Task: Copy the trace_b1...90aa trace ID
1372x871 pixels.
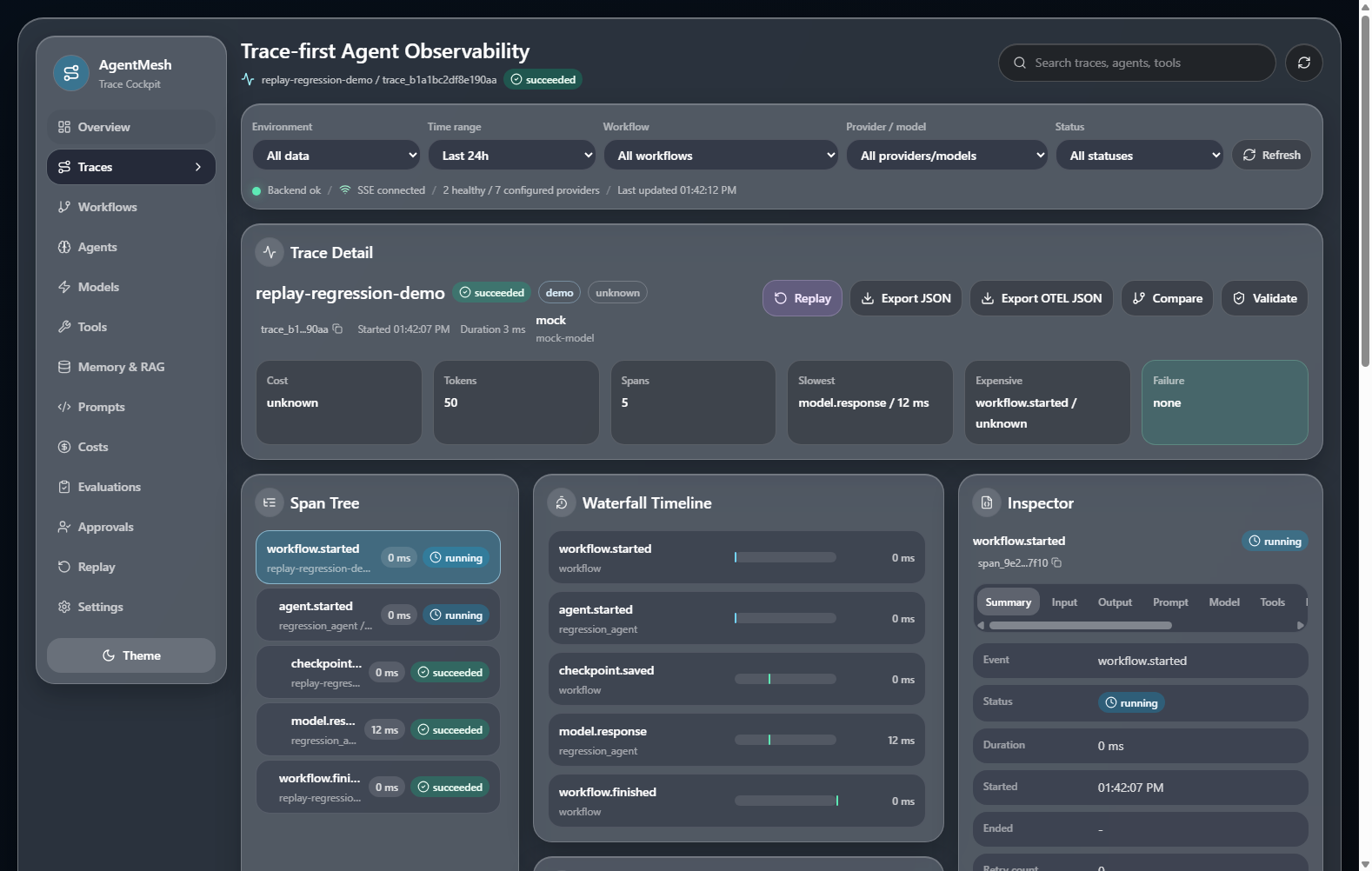Action: [x=337, y=329]
